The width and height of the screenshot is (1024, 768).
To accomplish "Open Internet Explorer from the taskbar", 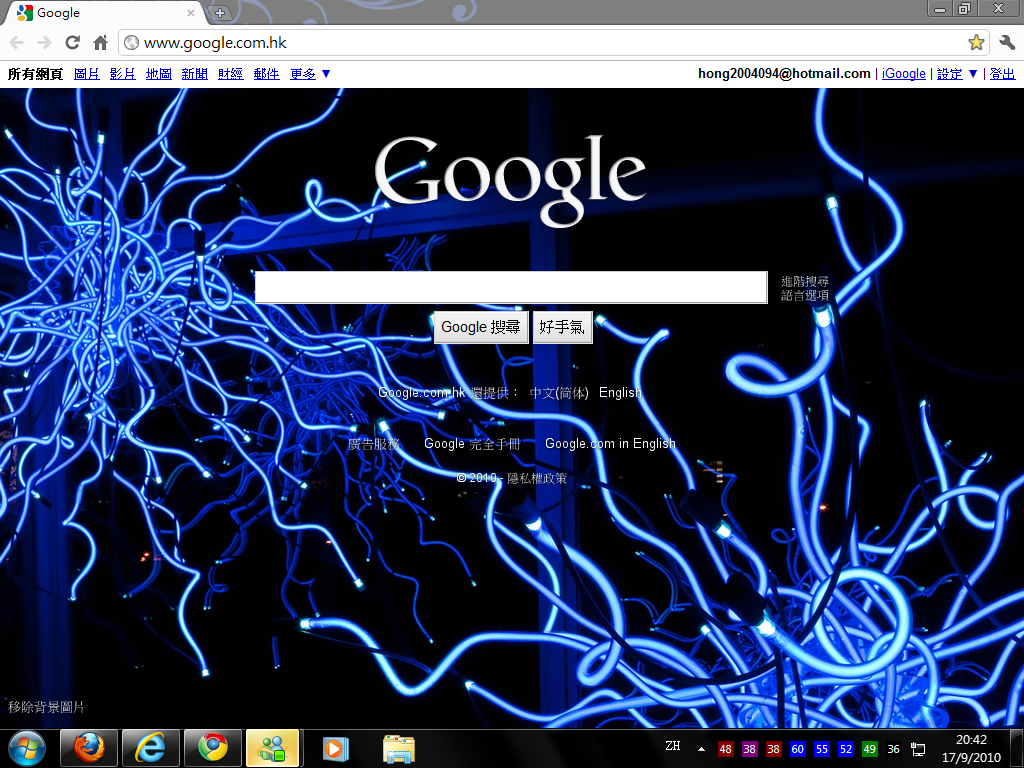I will (151, 747).
